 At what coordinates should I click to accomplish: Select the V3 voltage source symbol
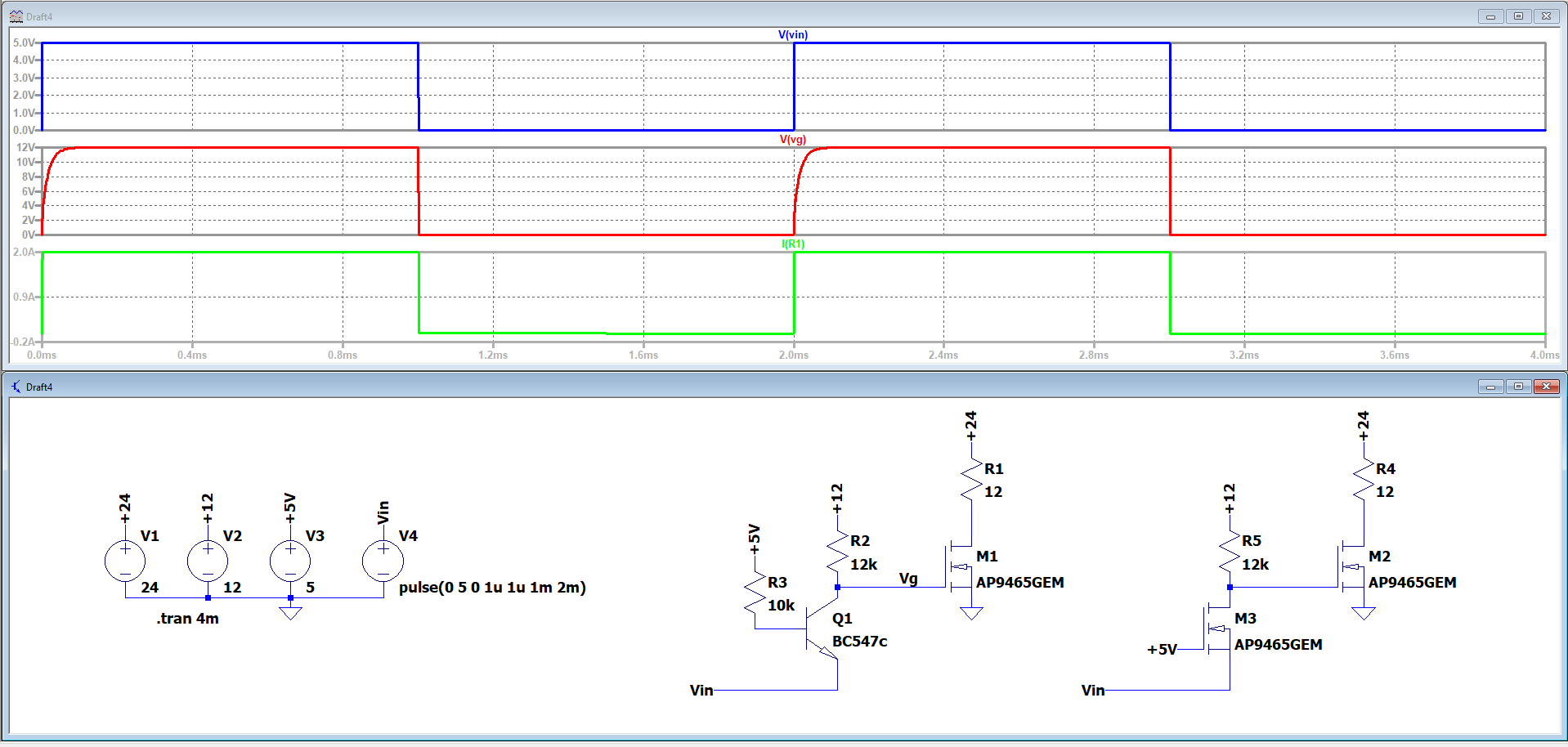click(x=290, y=561)
